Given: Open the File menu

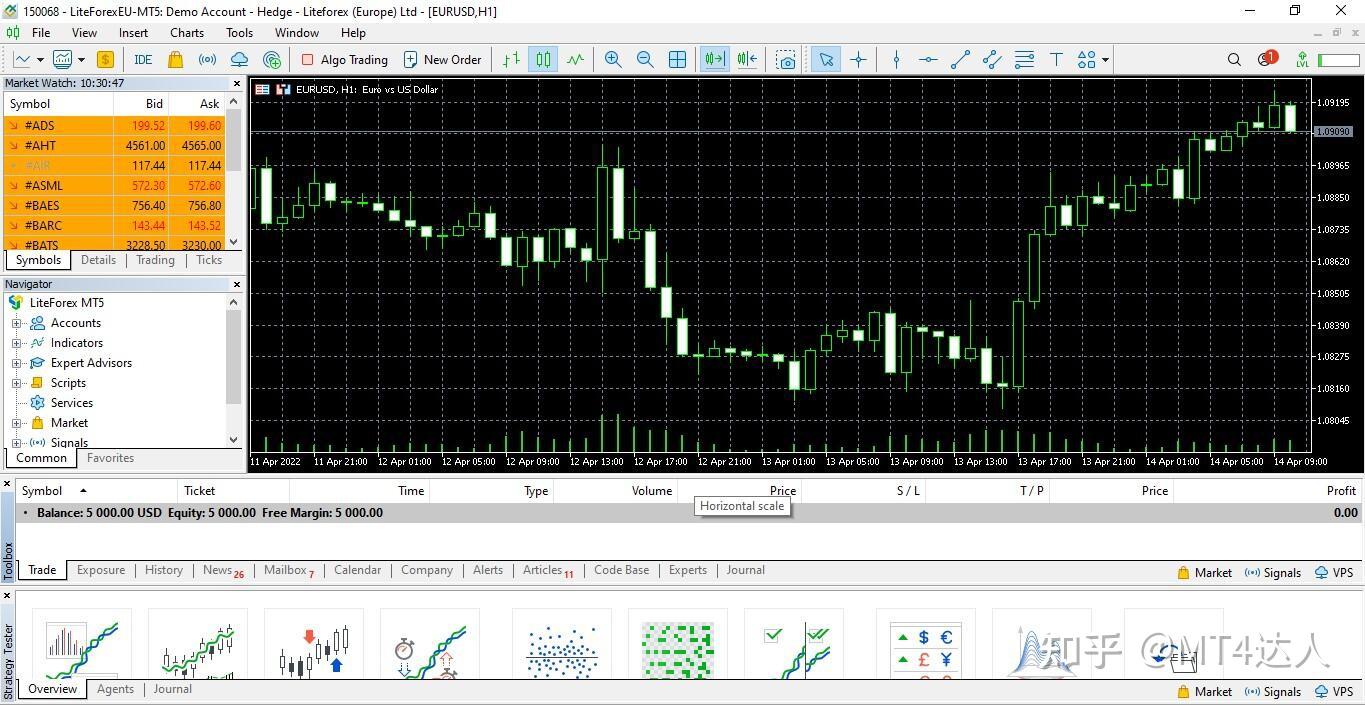Looking at the screenshot, I should [x=41, y=33].
